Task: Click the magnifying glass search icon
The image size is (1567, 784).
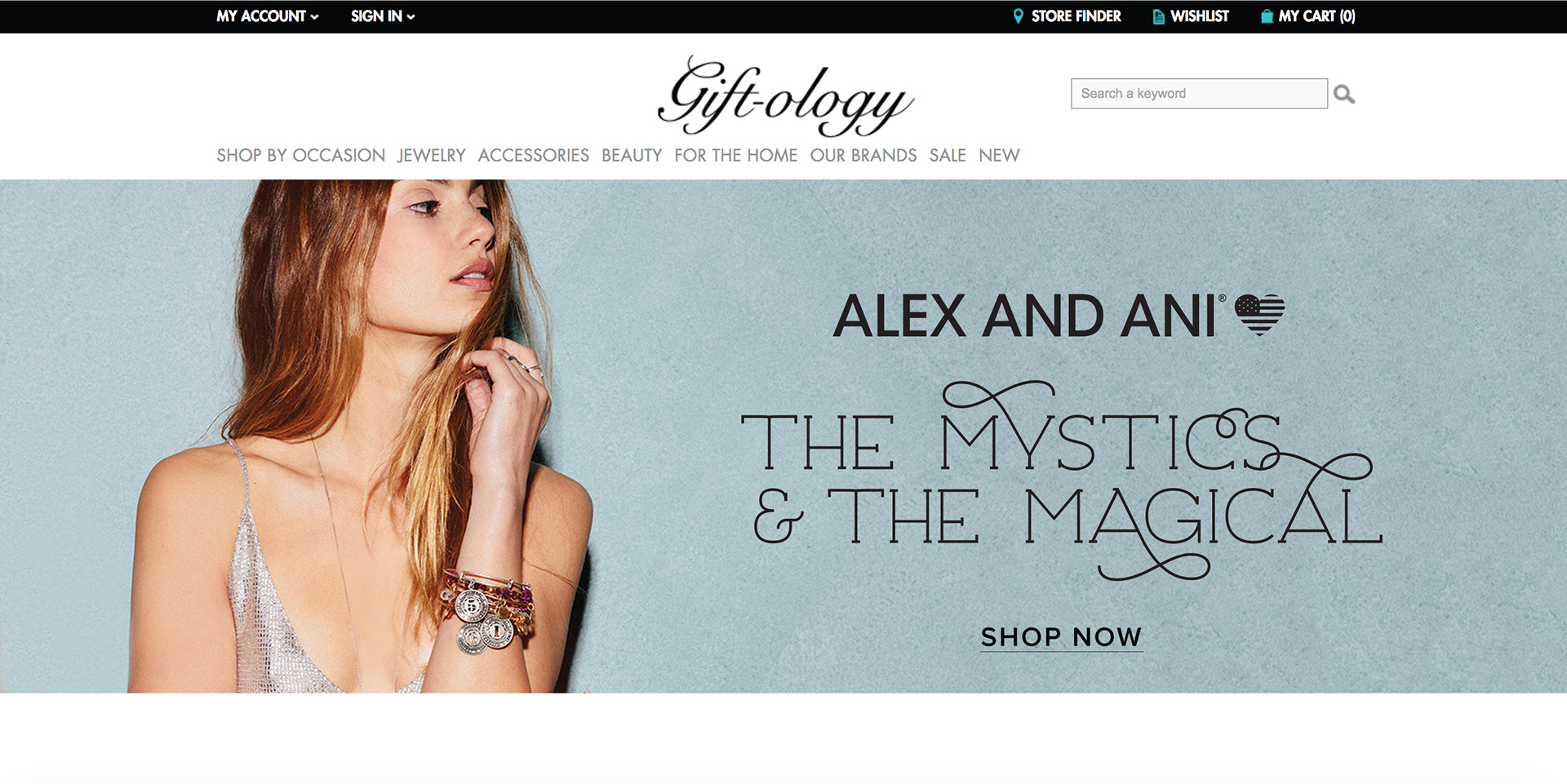Action: click(1344, 95)
